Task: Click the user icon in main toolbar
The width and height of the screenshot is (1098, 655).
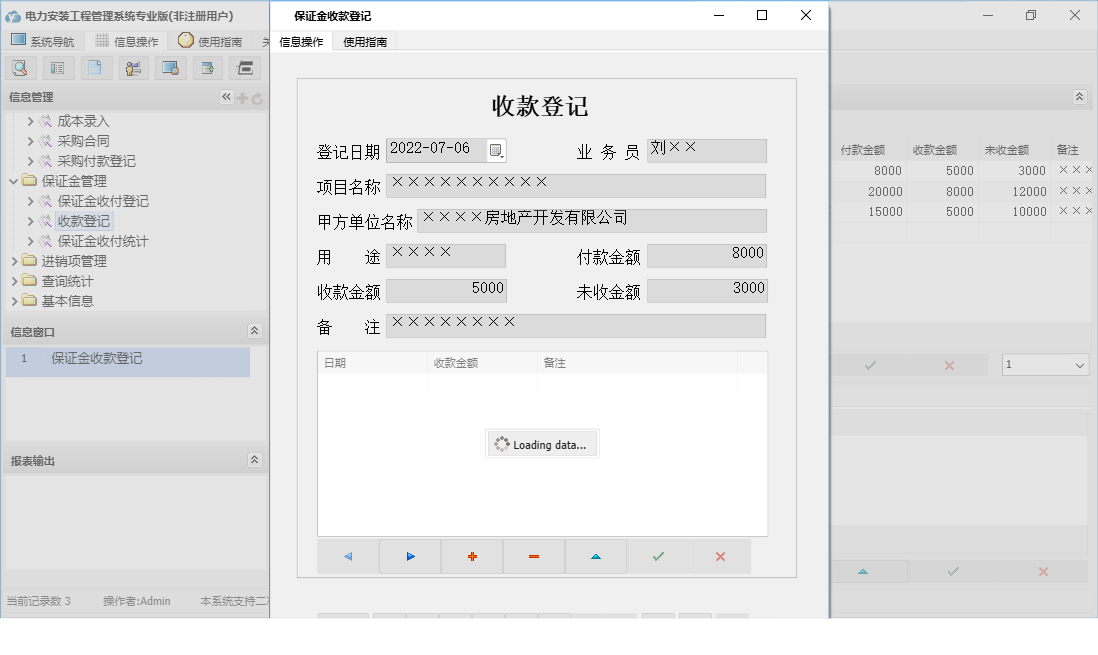Action: 133,68
